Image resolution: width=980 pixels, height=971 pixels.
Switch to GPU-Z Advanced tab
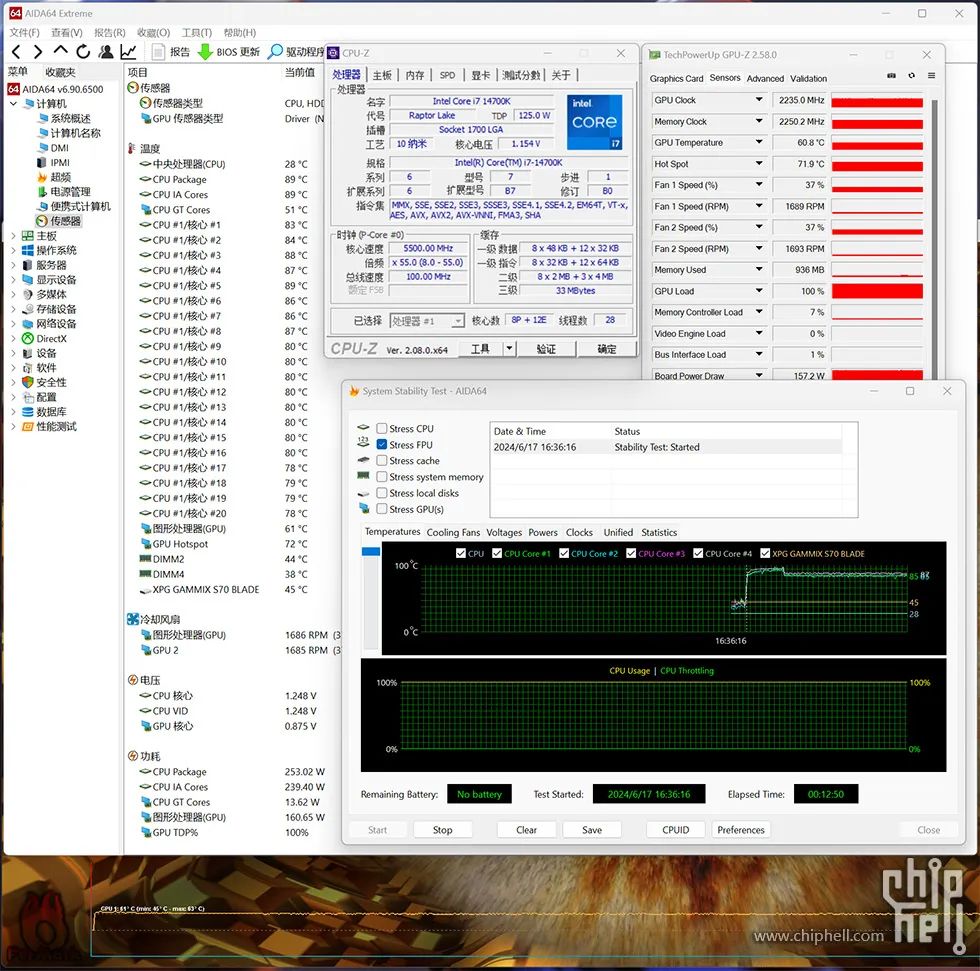point(765,78)
